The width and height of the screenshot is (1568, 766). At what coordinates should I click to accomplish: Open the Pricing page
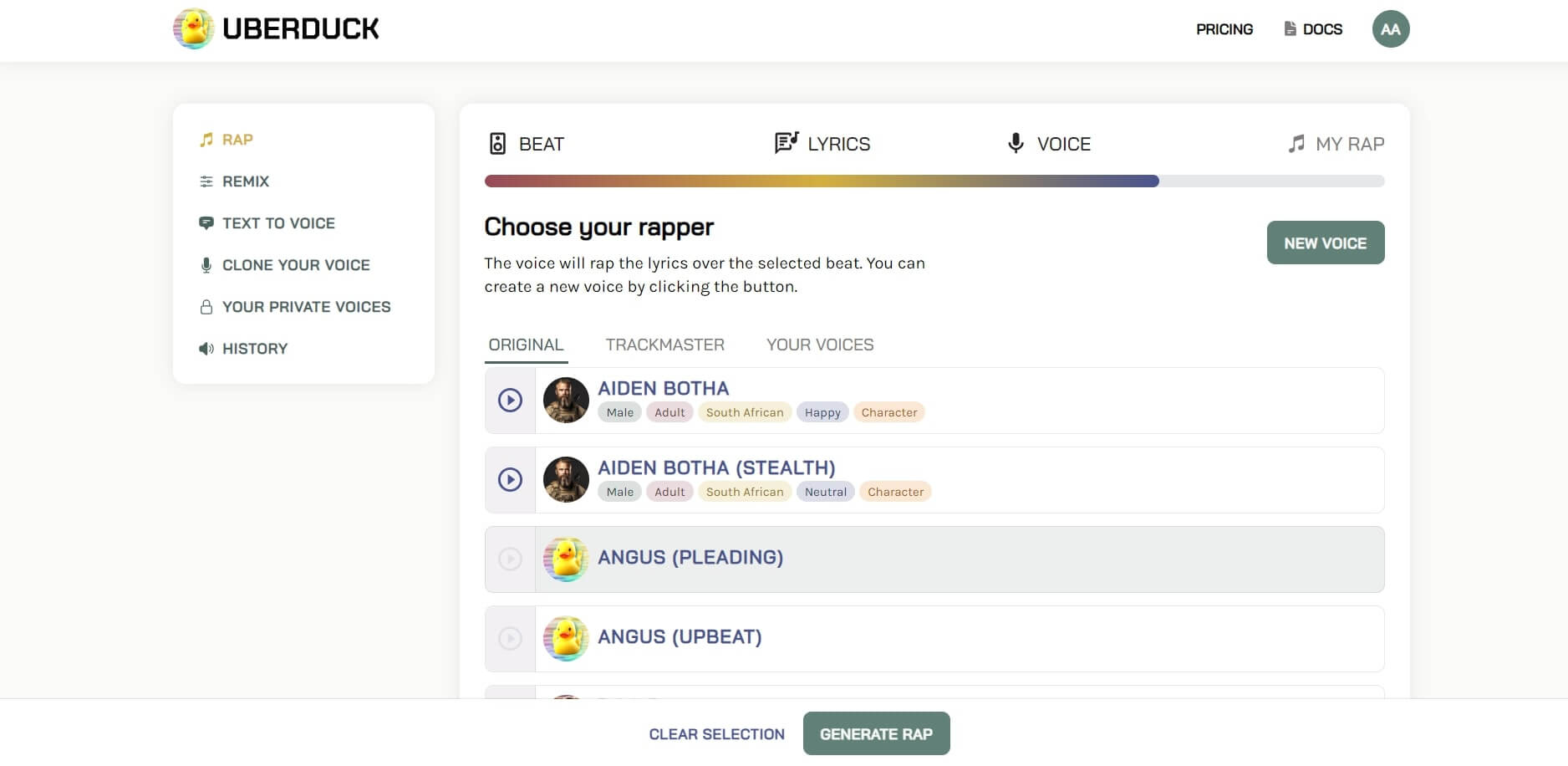[1224, 29]
